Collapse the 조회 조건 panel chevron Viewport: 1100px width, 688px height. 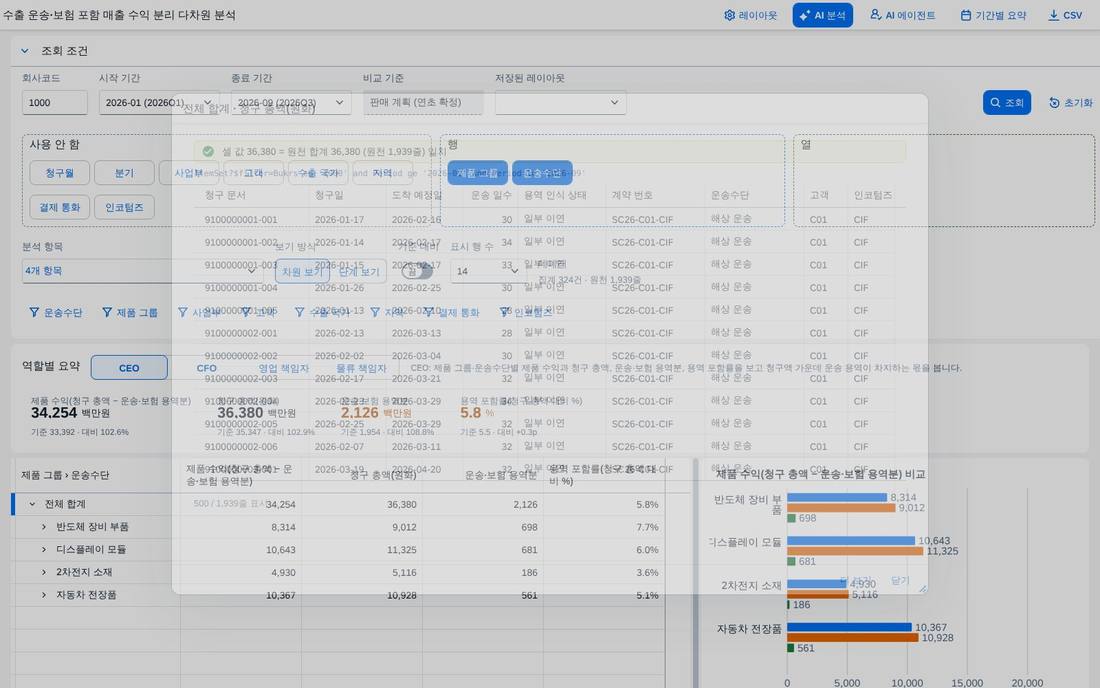point(25,50)
